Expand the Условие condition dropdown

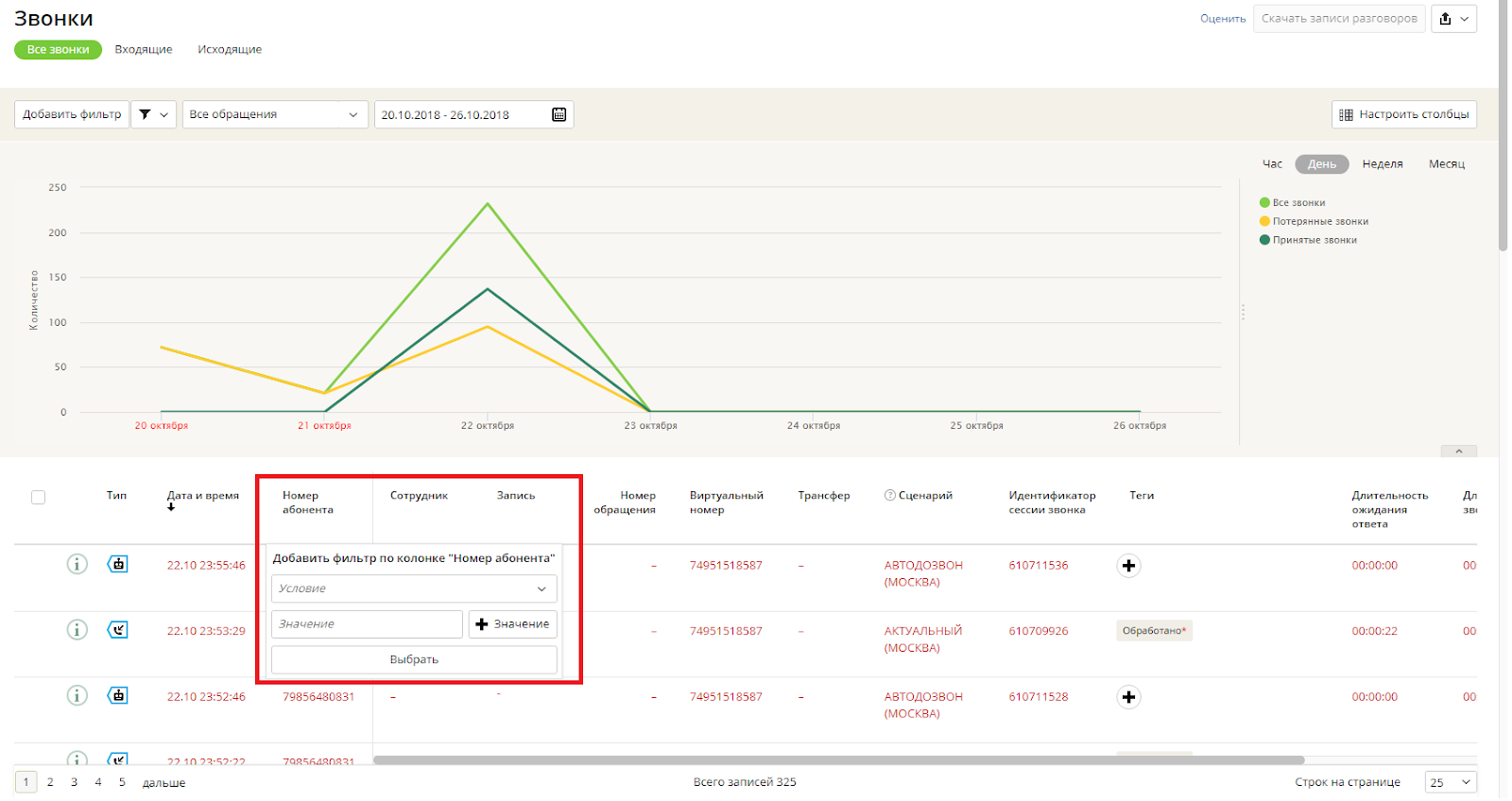click(x=414, y=588)
